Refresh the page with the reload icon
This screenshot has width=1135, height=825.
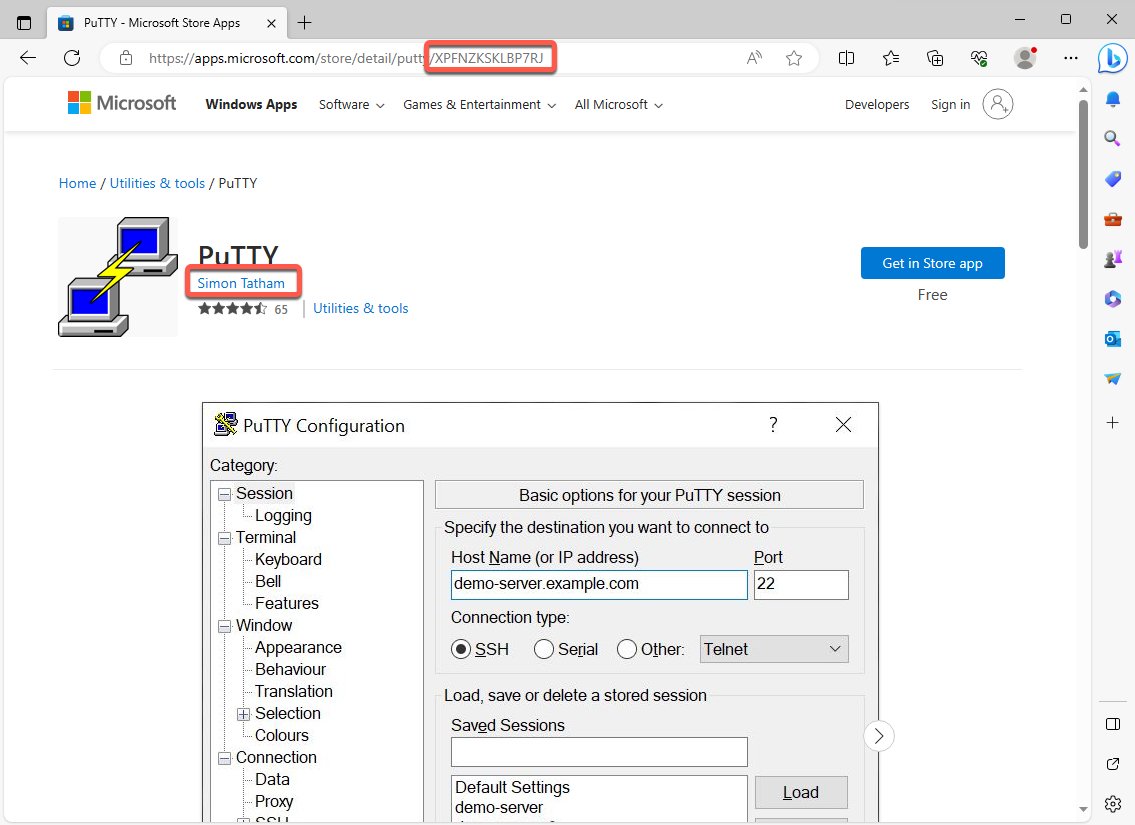click(72, 58)
